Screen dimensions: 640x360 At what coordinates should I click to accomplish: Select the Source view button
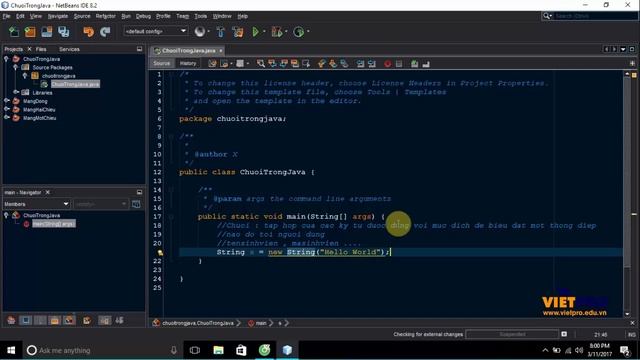162,63
